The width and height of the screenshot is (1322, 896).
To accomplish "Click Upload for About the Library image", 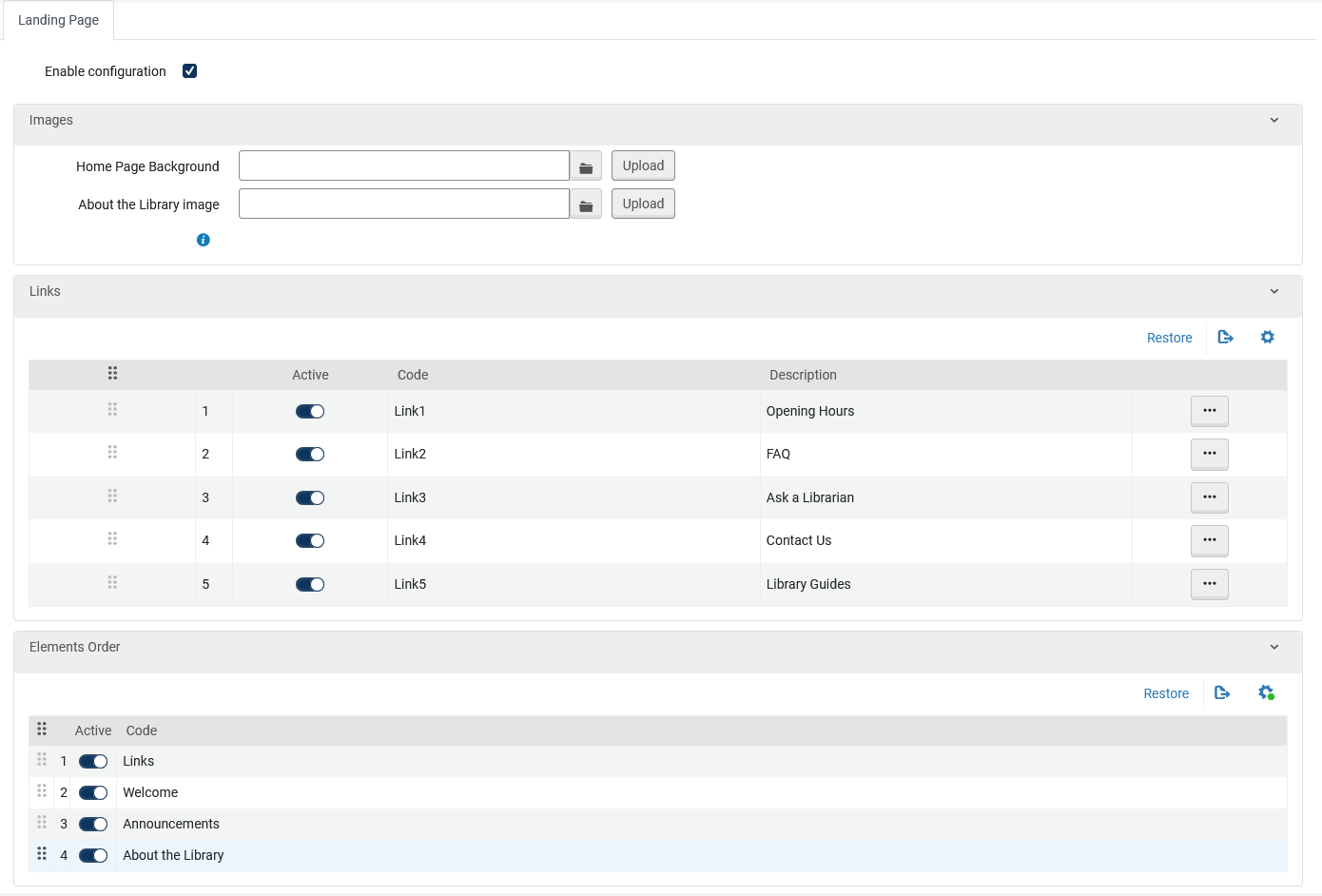I will tap(643, 204).
